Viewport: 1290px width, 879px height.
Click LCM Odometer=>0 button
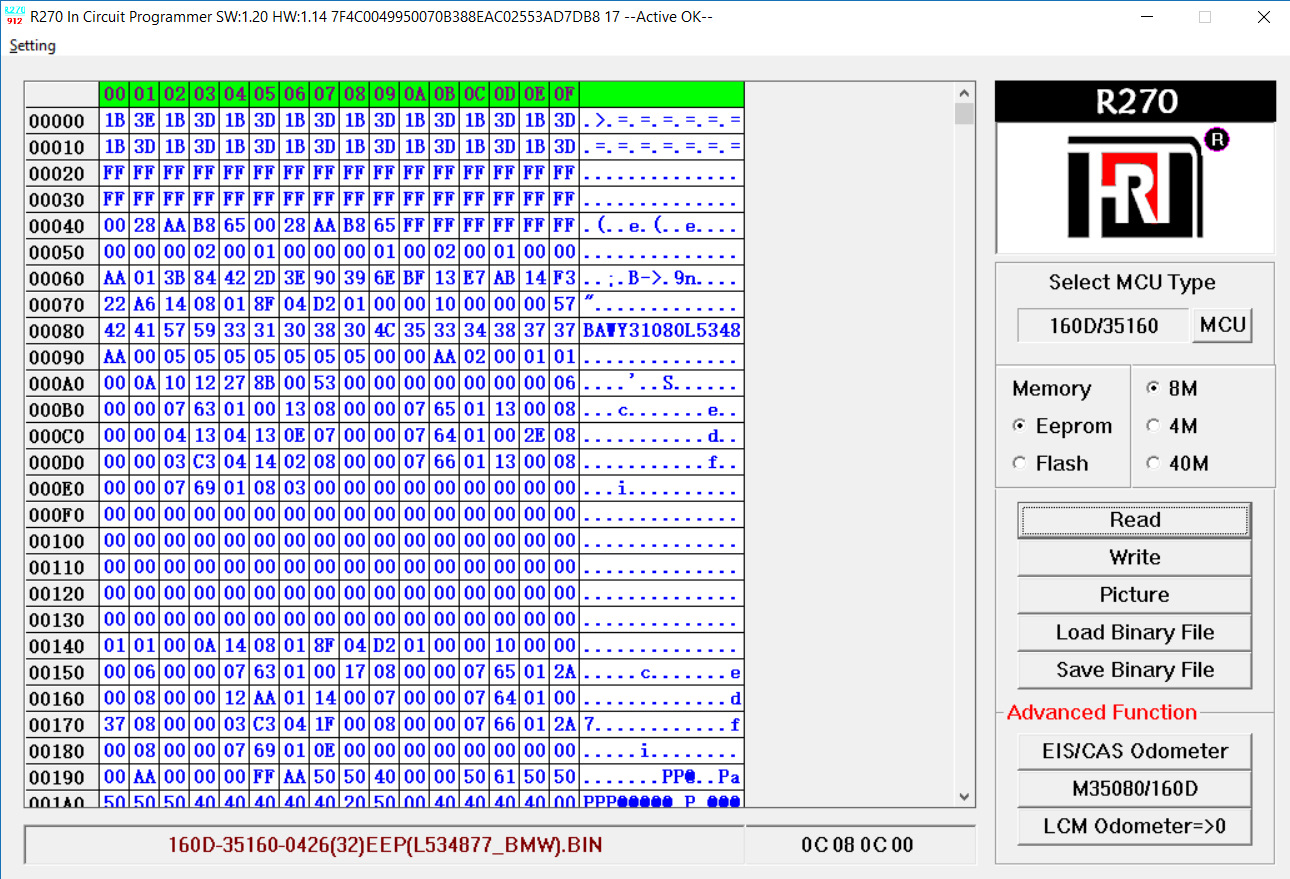tap(1134, 826)
